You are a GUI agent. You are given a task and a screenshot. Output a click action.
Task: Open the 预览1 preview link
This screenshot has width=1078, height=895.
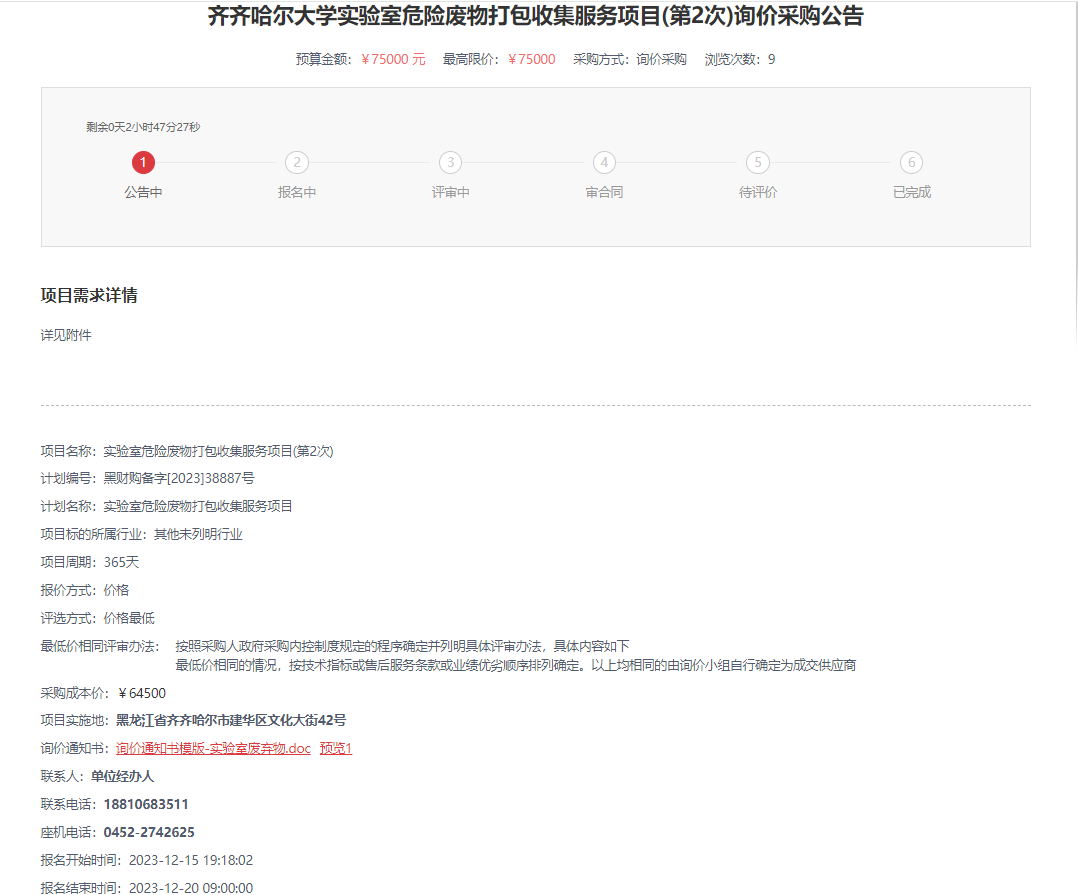point(336,748)
